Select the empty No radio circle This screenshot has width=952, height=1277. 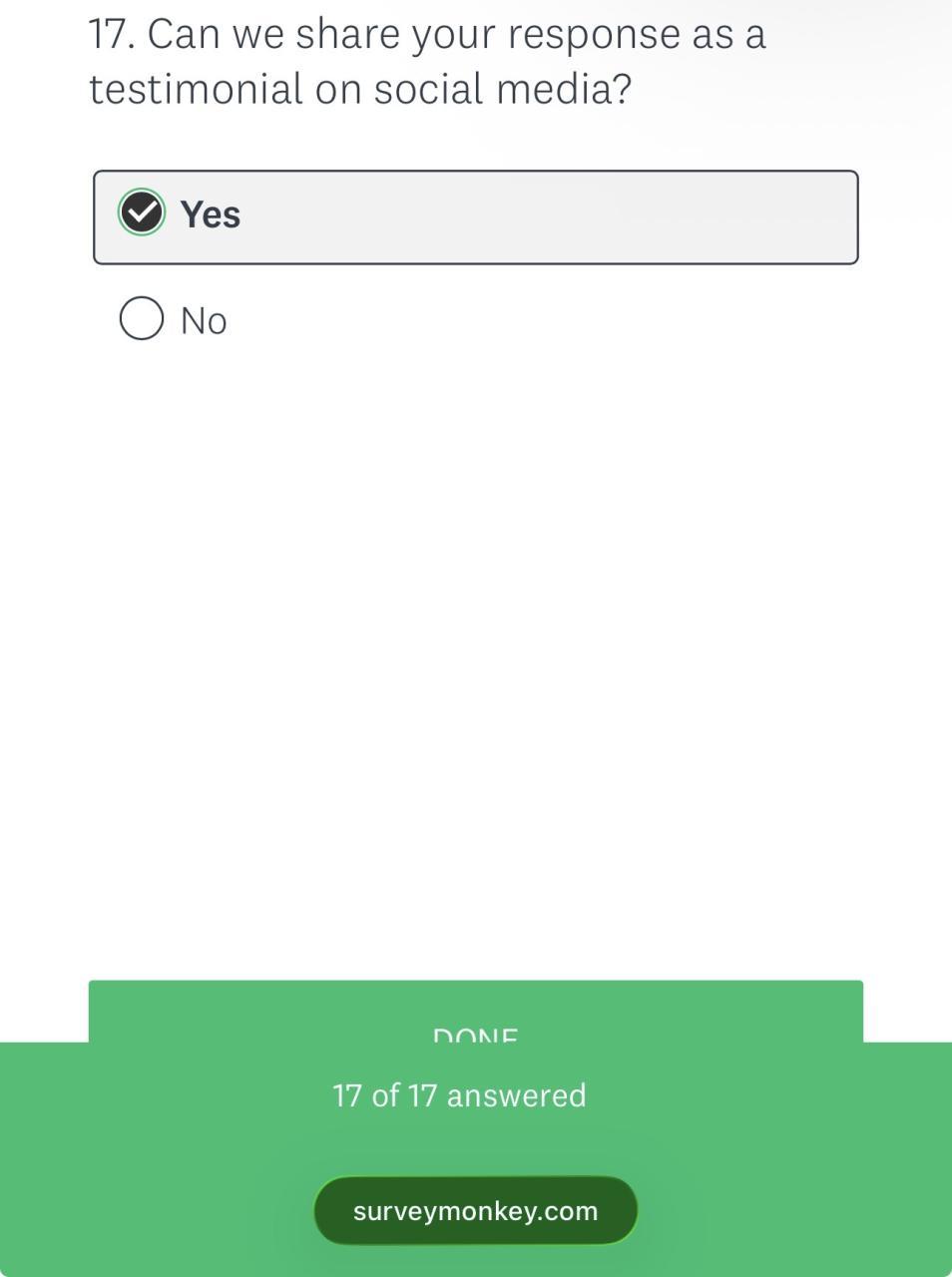(x=142, y=319)
